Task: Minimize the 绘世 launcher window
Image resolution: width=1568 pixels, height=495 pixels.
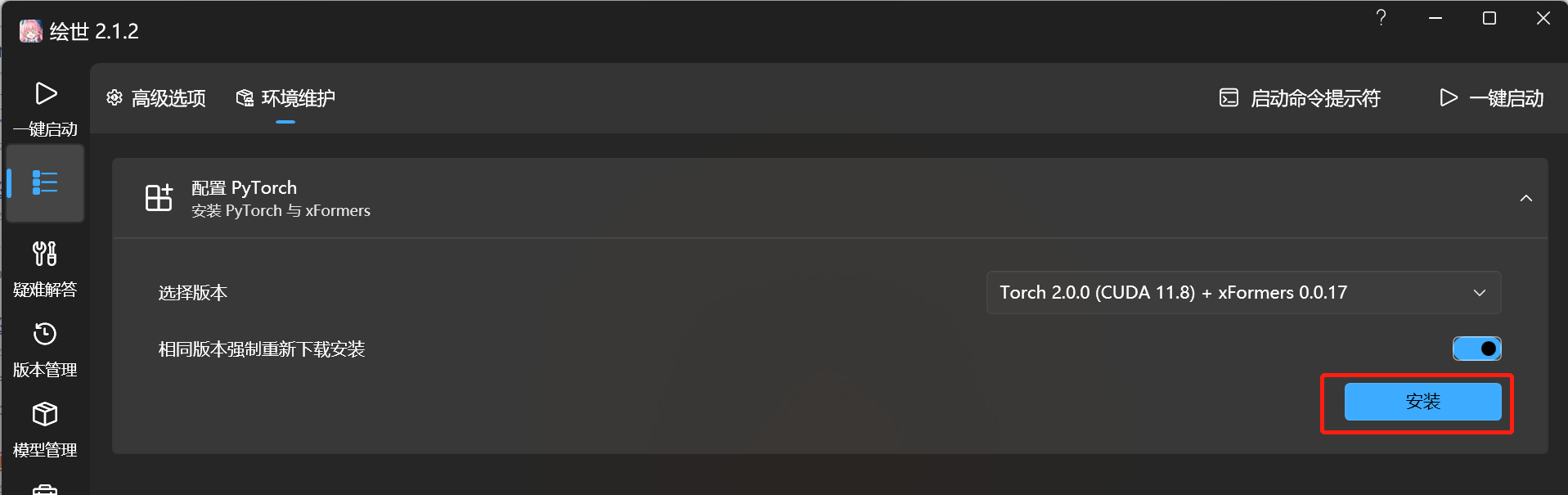Action: tap(1435, 18)
